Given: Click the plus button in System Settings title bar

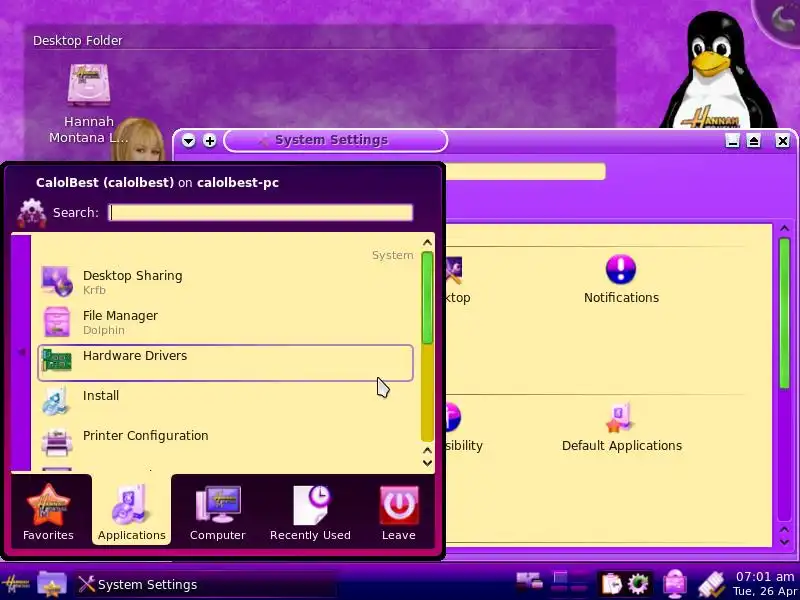Looking at the screenshot, I should click(210, 141).
